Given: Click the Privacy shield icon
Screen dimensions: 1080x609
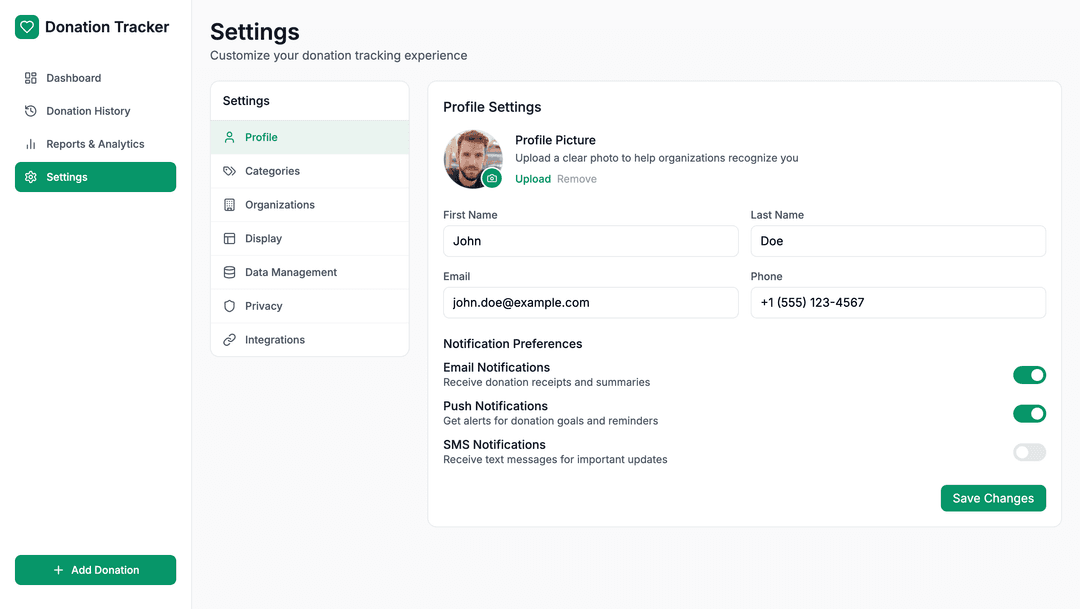Looking at the screenshot, I should pos(229,306).
